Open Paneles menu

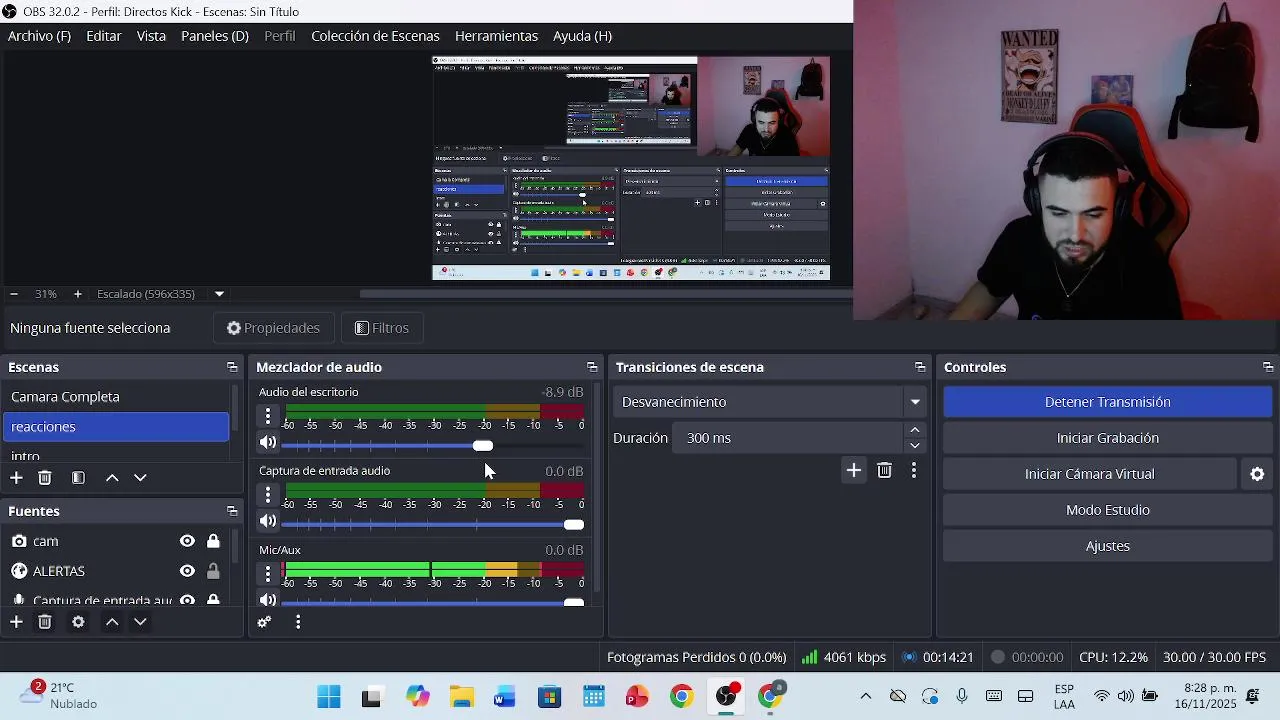pyautogui.click(x=214, y=36)
